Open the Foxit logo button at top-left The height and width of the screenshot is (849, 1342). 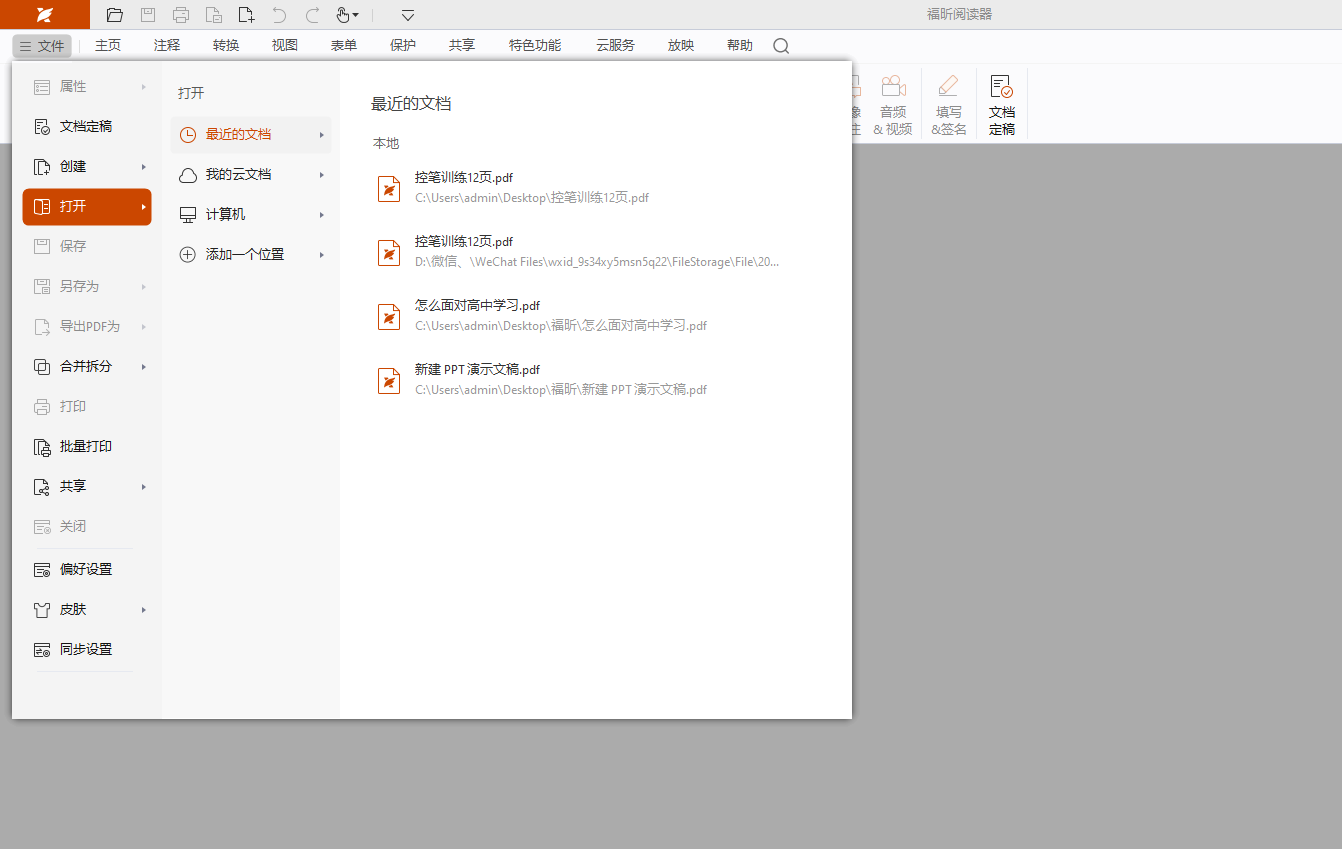click(x=44, y=15)
